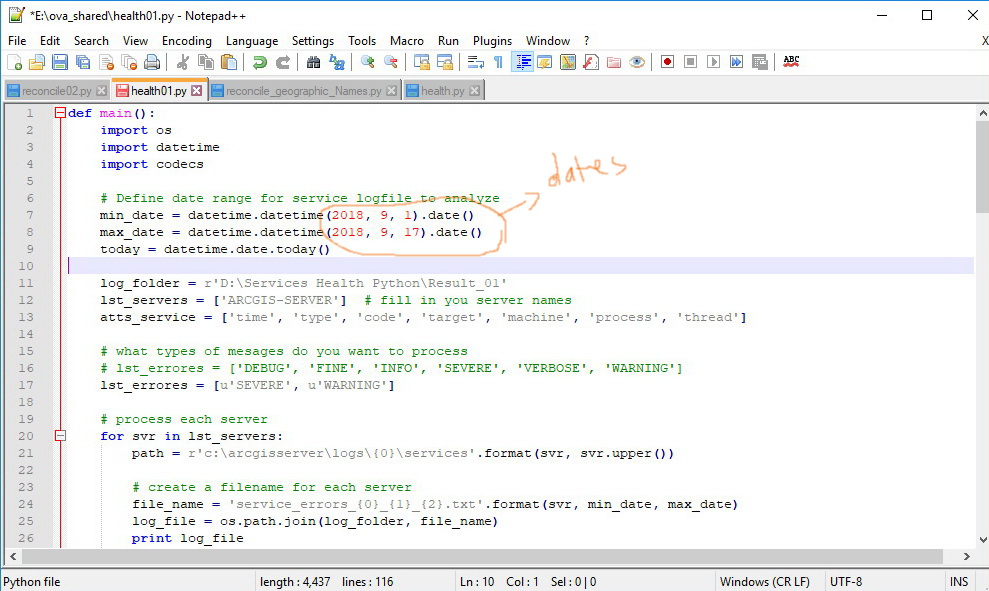Zoom in with magnifier plus icon
This screenshot has height=591, width=989.
coord(368,62)
